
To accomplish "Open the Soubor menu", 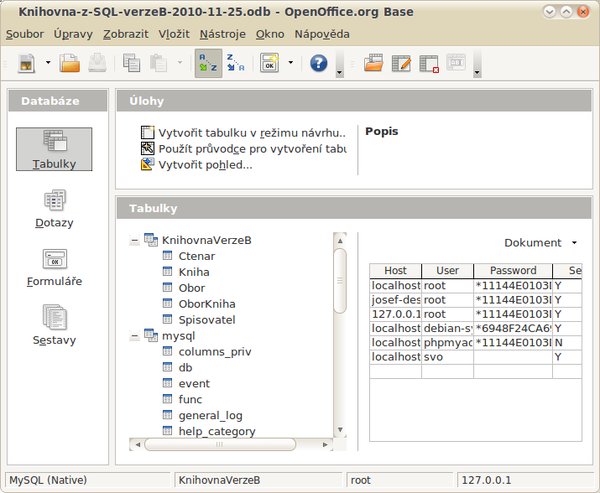I will tap(25, 34).
